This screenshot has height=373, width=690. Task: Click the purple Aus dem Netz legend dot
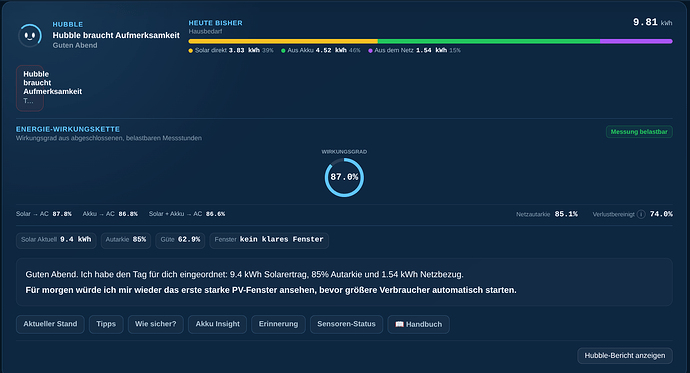[x=370, y=51]
